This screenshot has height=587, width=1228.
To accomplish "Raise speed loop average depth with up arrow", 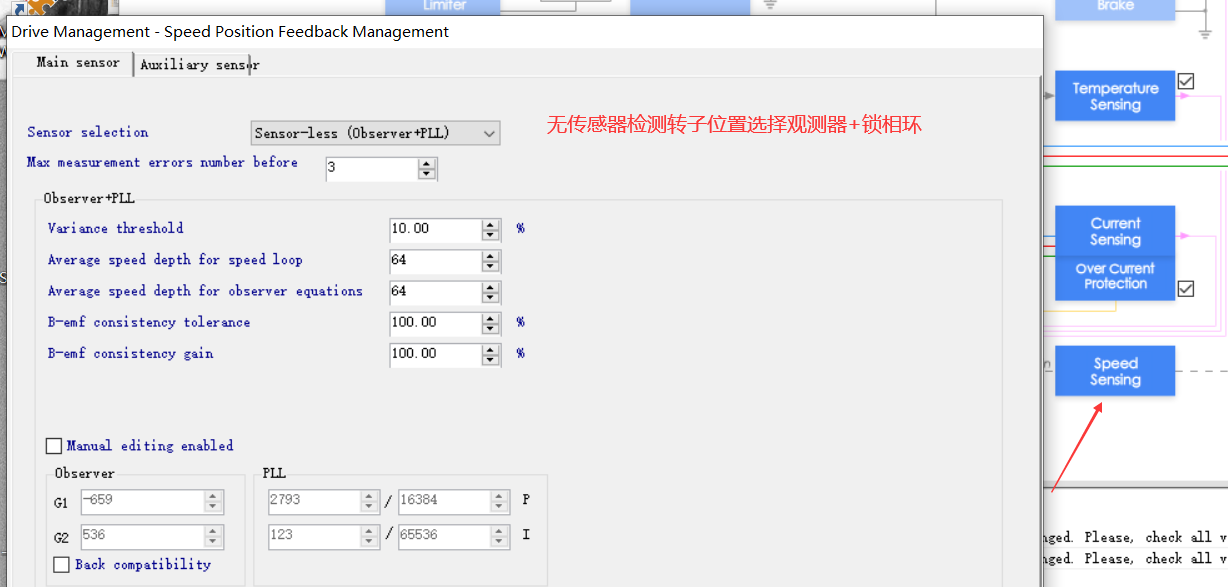I will pyautogui.click(x=490, y=255).
